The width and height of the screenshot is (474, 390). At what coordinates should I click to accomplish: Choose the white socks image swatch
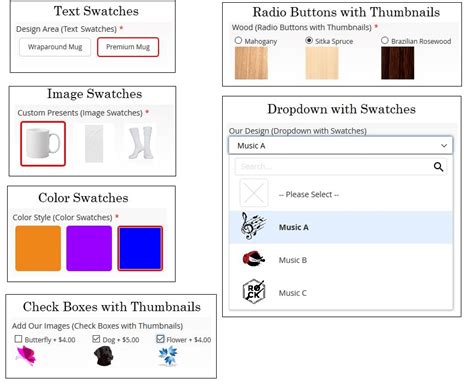(141, 143)
